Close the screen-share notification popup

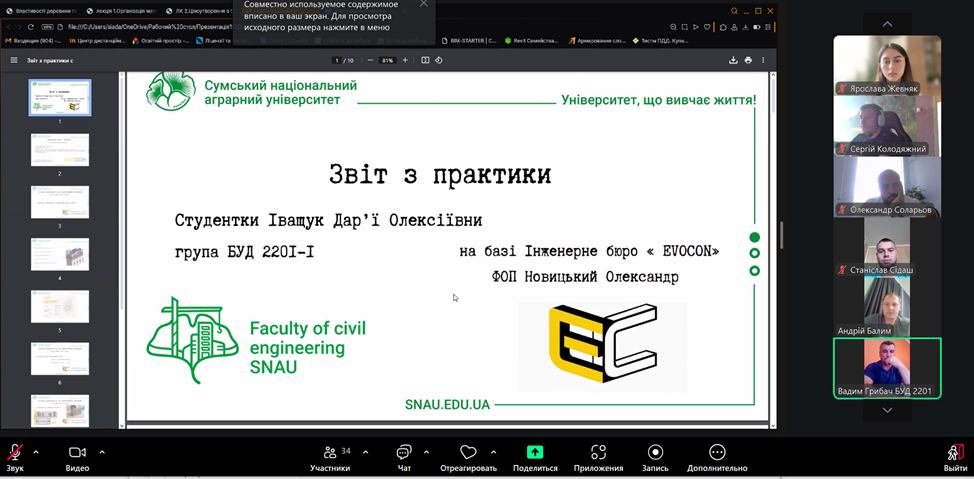[x=424, y=4]
